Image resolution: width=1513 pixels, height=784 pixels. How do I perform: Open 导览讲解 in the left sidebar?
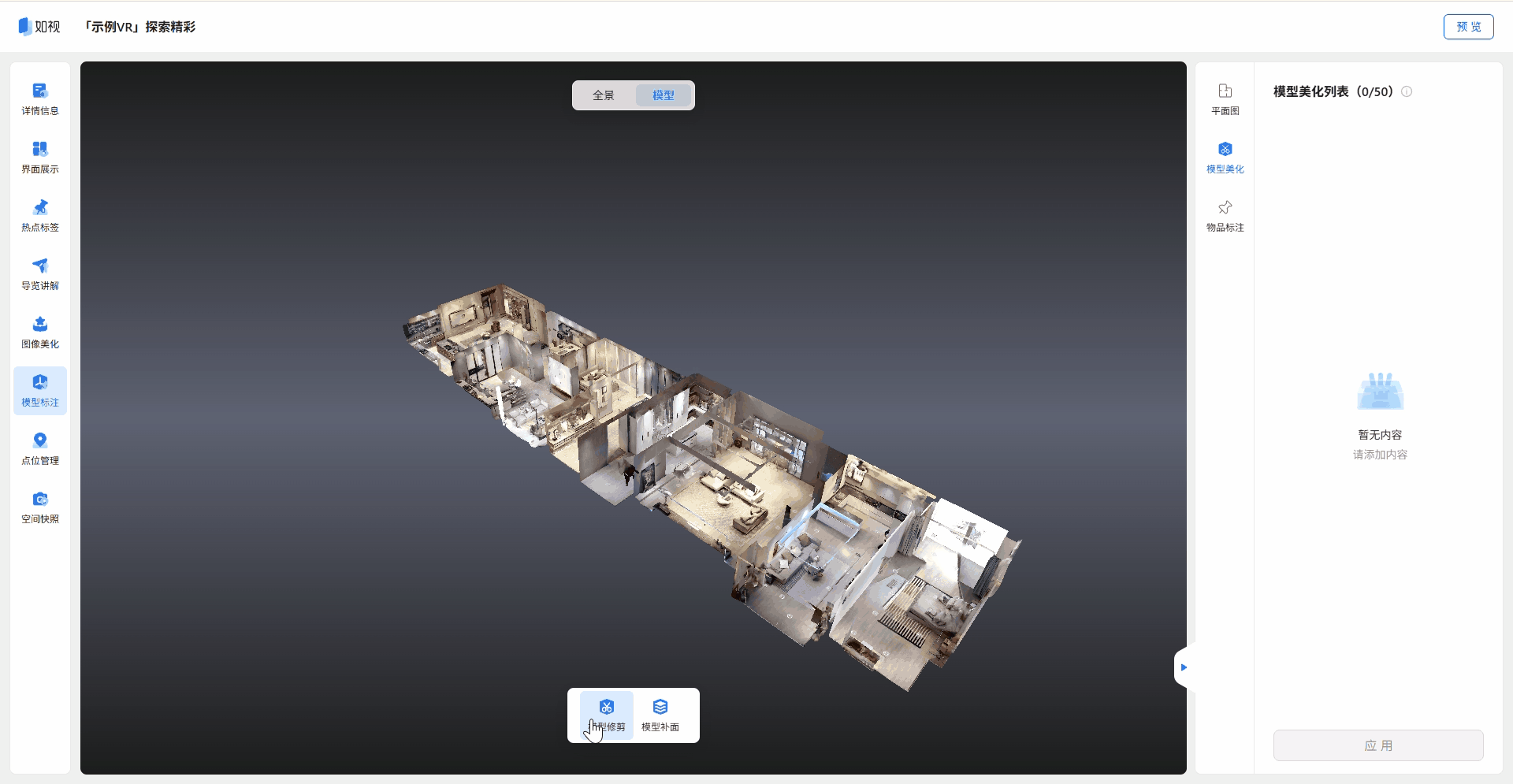pos(40,273)
